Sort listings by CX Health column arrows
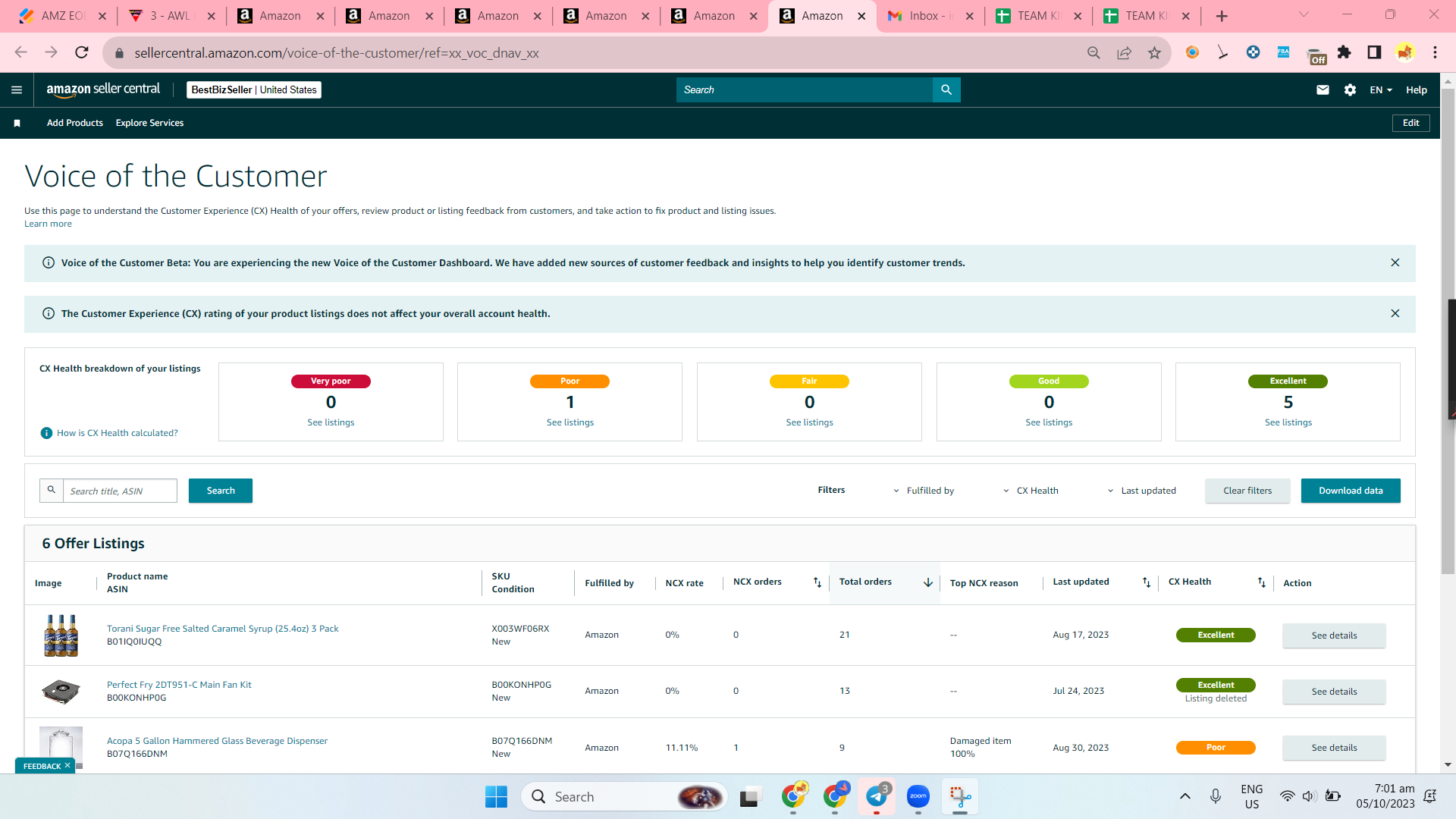1456x819 pixels. 1262,582
